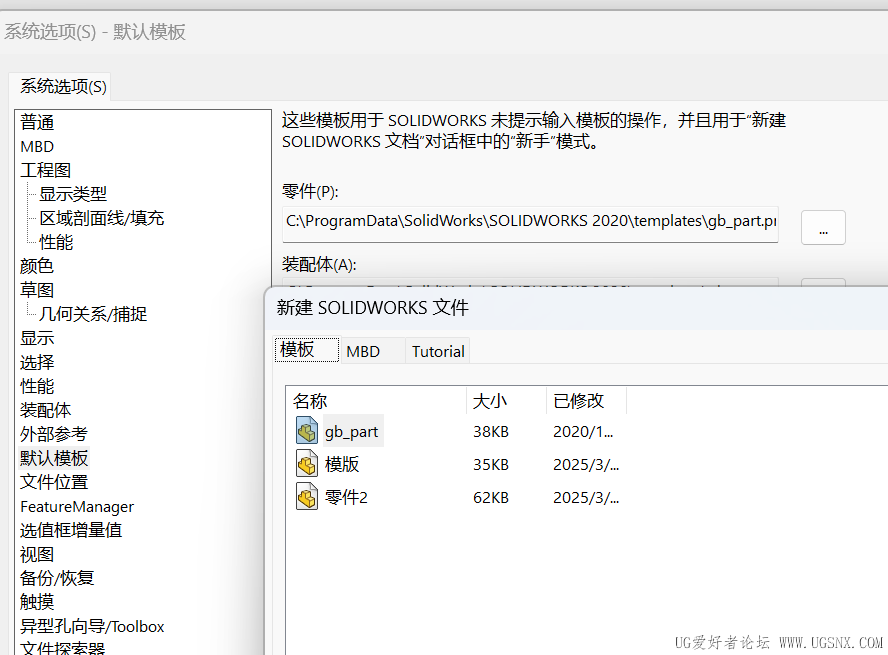Select 性能 under 工程图
Image resolution: width=888 pixels, height=655 pixels.
56,242
